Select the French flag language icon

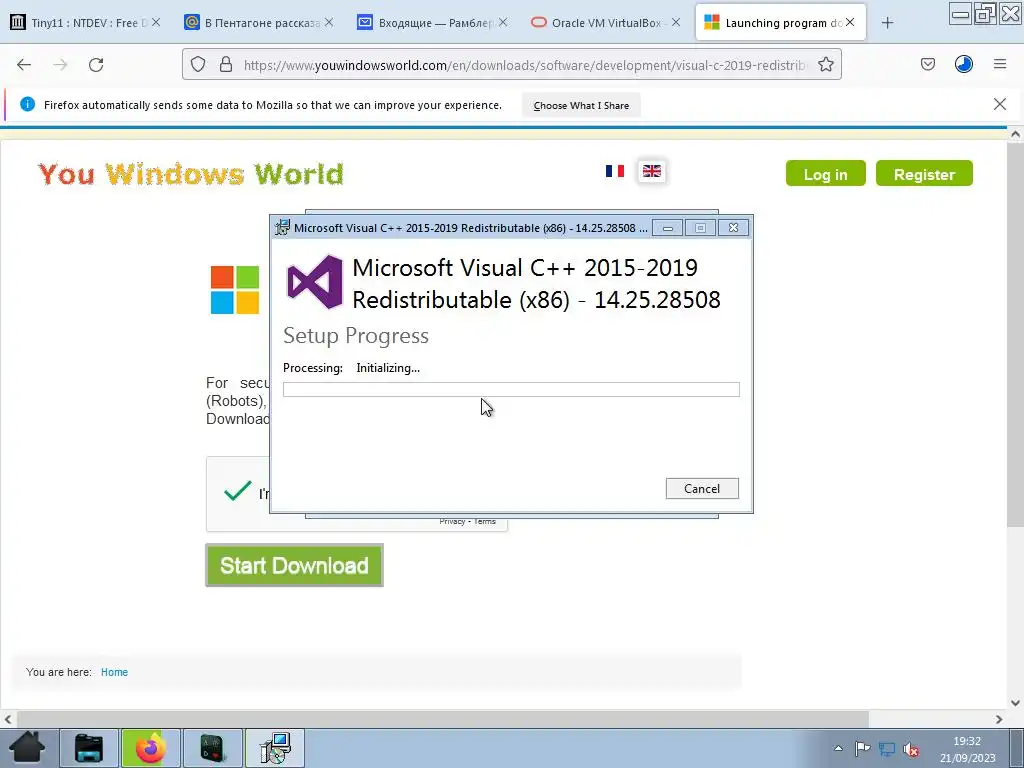click(615, 171)
